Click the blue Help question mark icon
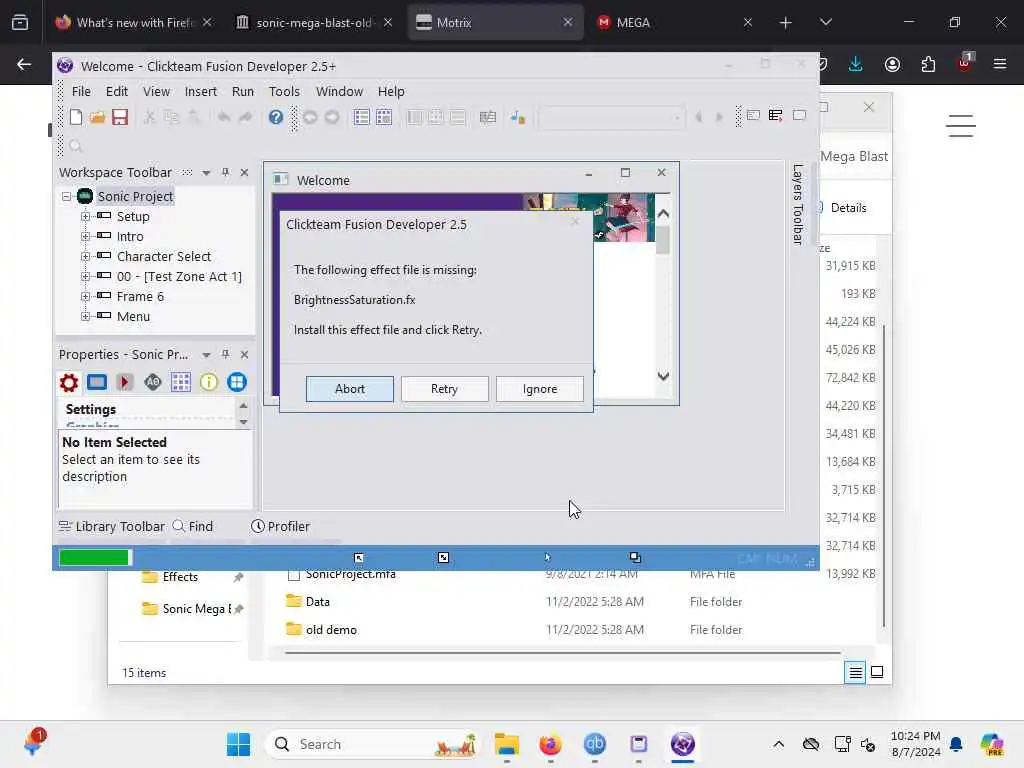The width and height of the screenshot is (1024, 768). pyautogui.click(x=276, y=117)
